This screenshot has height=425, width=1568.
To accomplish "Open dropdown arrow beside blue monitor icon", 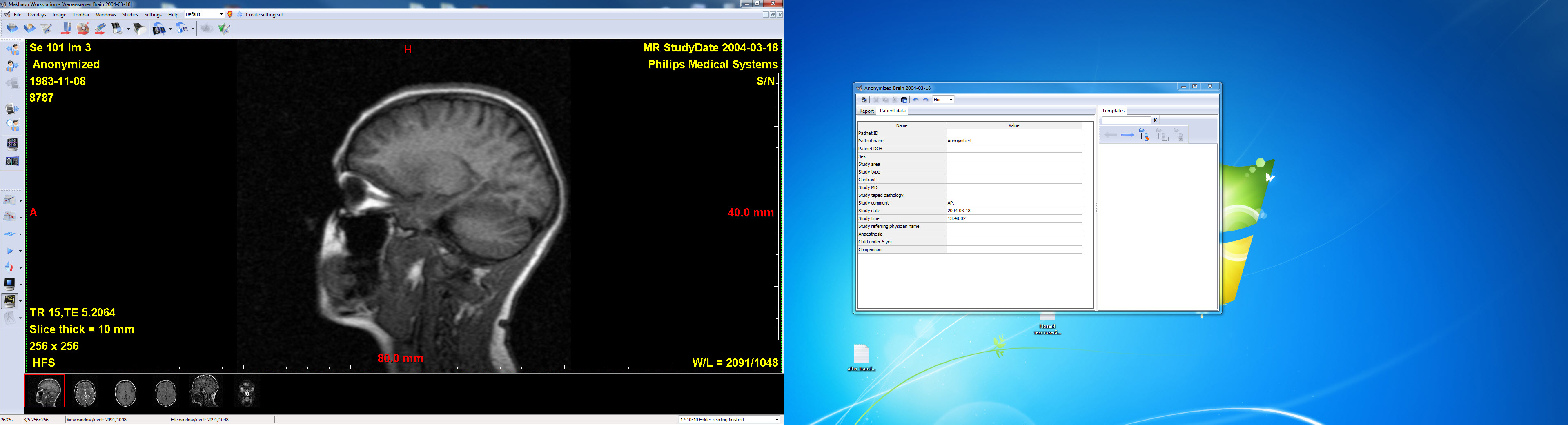I will (21, 284).
